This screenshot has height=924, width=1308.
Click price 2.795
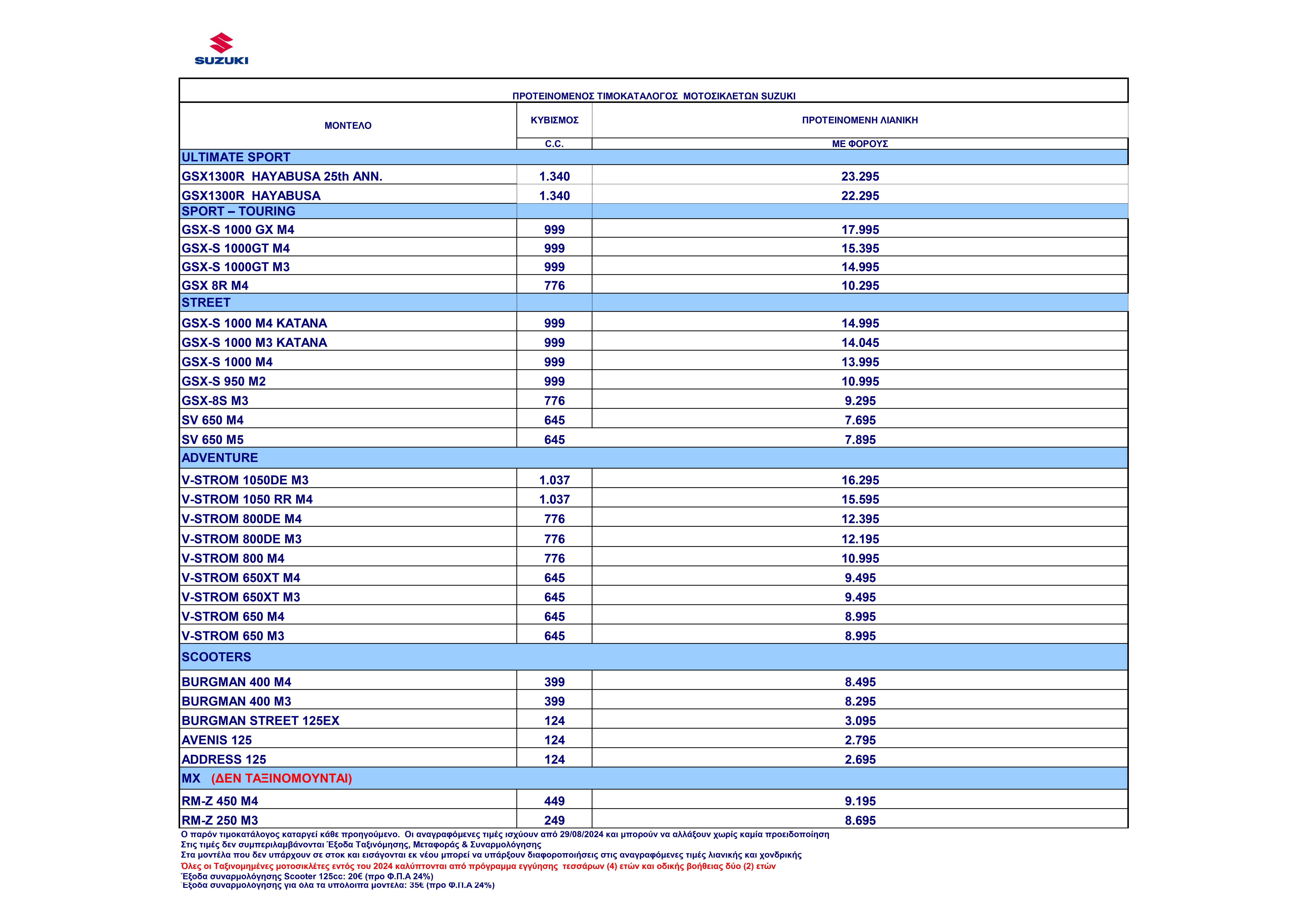pyautogui.click(x=860, y=740)
